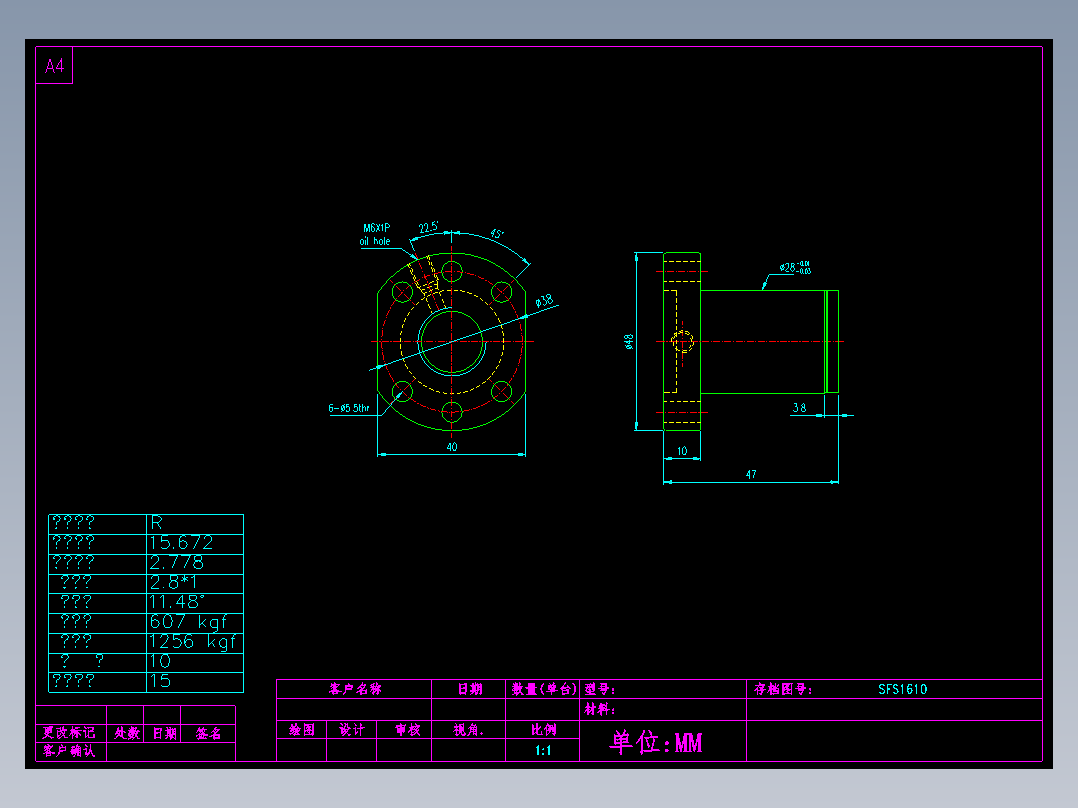Image resolution: width=1078 pixels, height=808 pixels.
Task: Select the M6X1P thread annotation
Action: pos(376,228)
